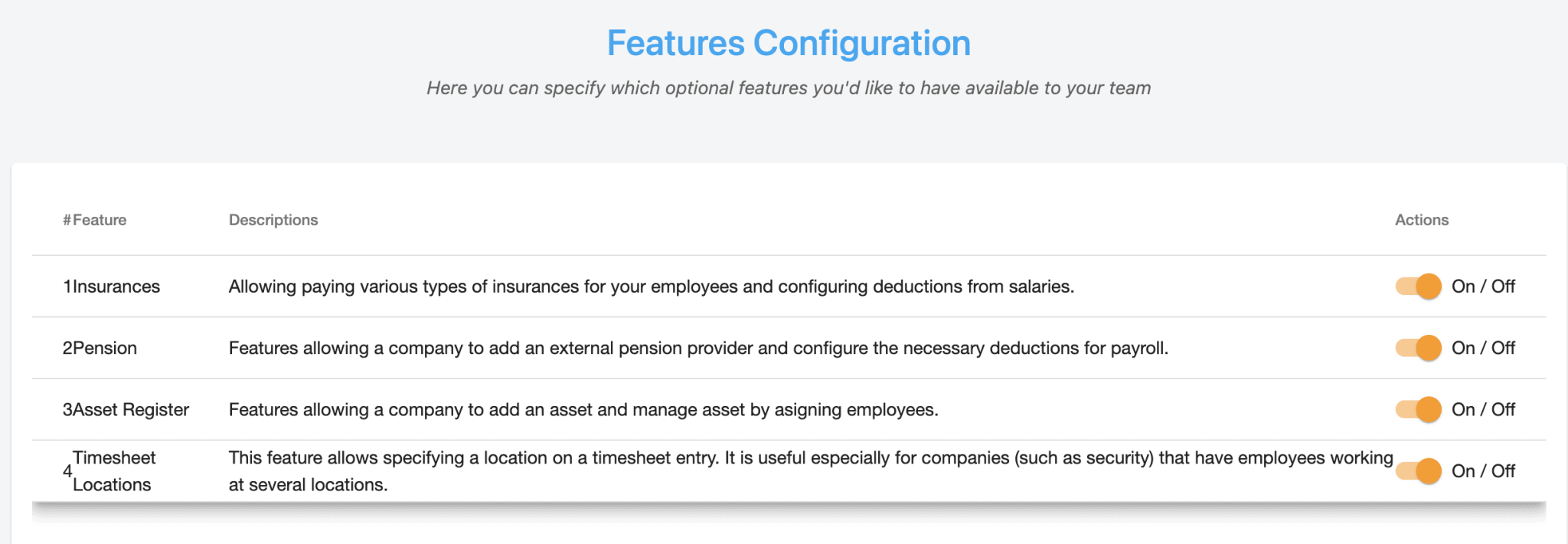Click the On / Off label for Pension

point(1484,348)
